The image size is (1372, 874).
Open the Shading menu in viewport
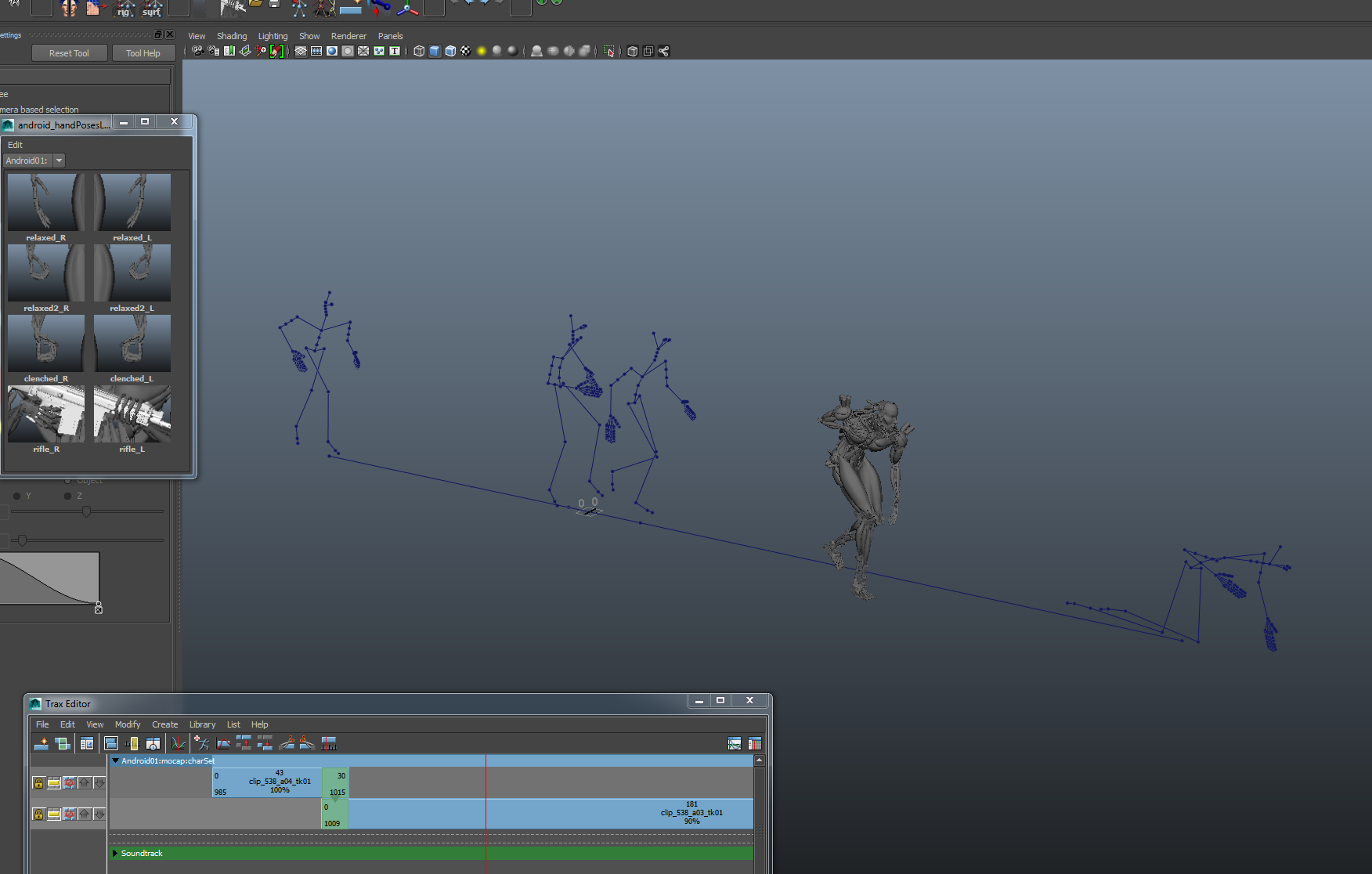click(x=232, y=36)
